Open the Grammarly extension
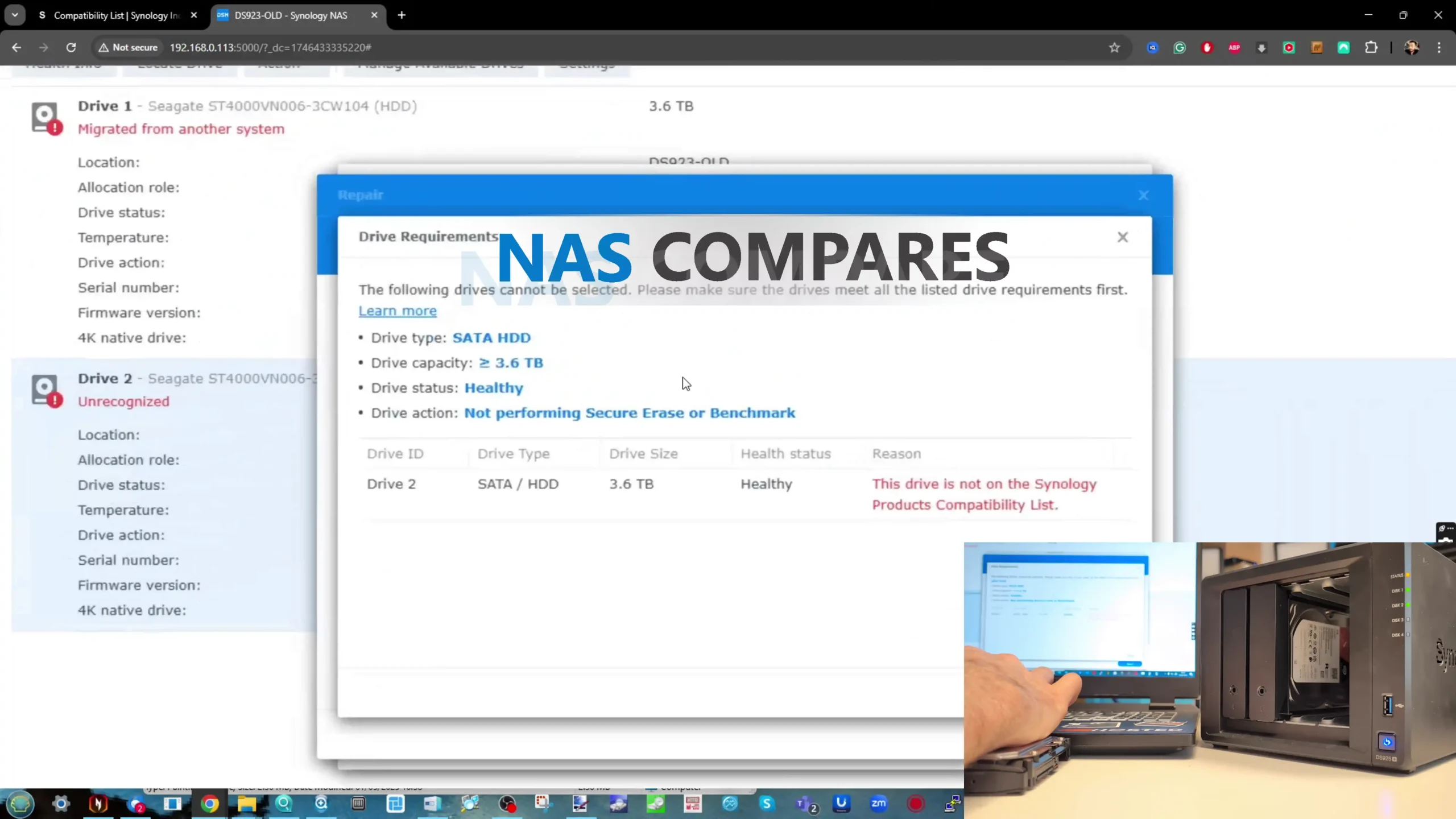This screenshot has width=1456, height=819. pos(1180,48)
